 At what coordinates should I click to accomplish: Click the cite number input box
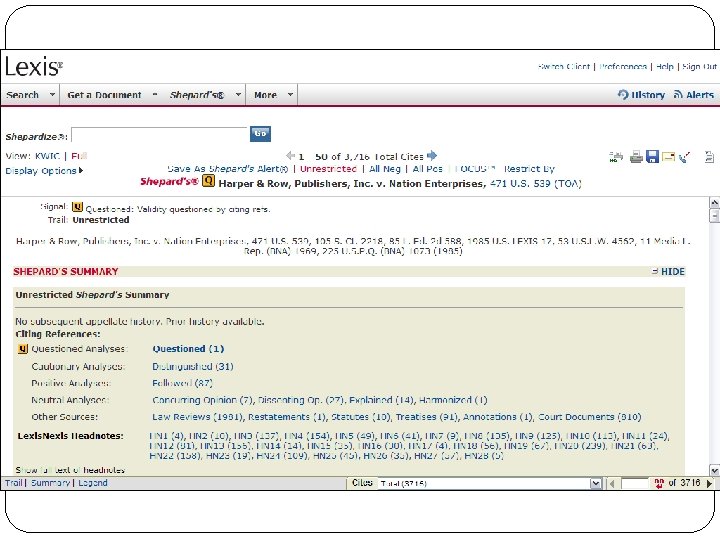click(x=635, y=483)
